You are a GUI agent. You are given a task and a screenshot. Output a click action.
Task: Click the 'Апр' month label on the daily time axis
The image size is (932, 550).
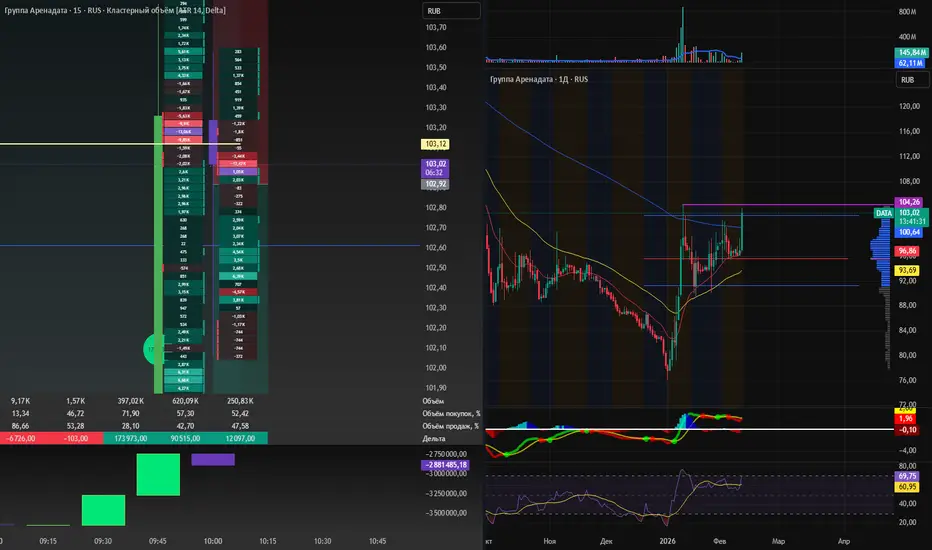tap(843, 541)
